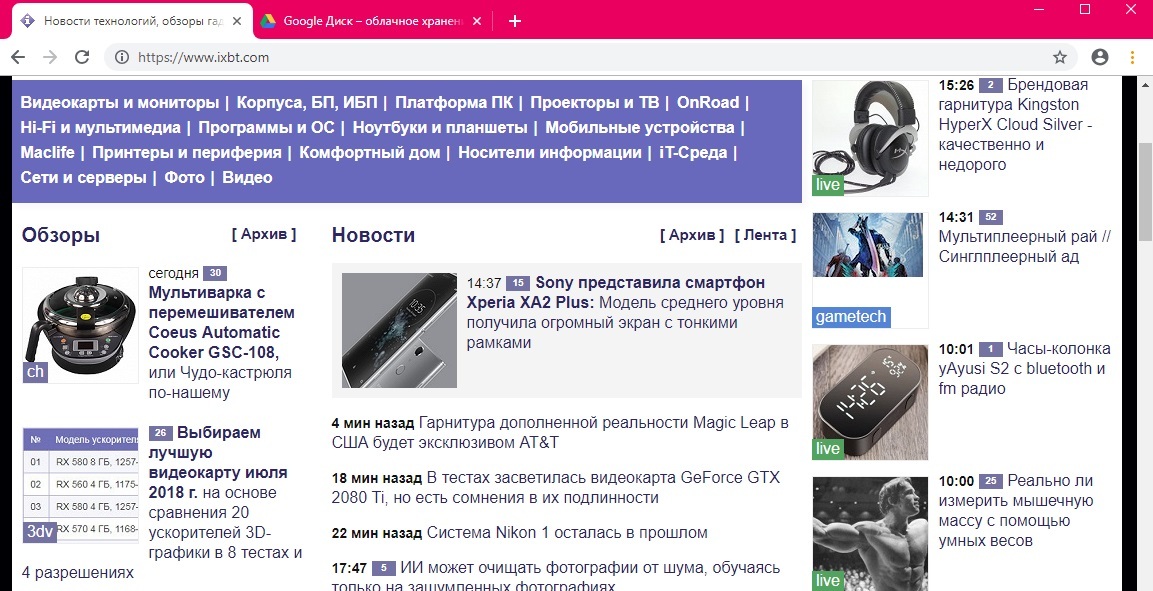This screenshot has height=591, width=1153.
Task: Go to Ноутбуки и планшеты
Action: tap(440, 128)
